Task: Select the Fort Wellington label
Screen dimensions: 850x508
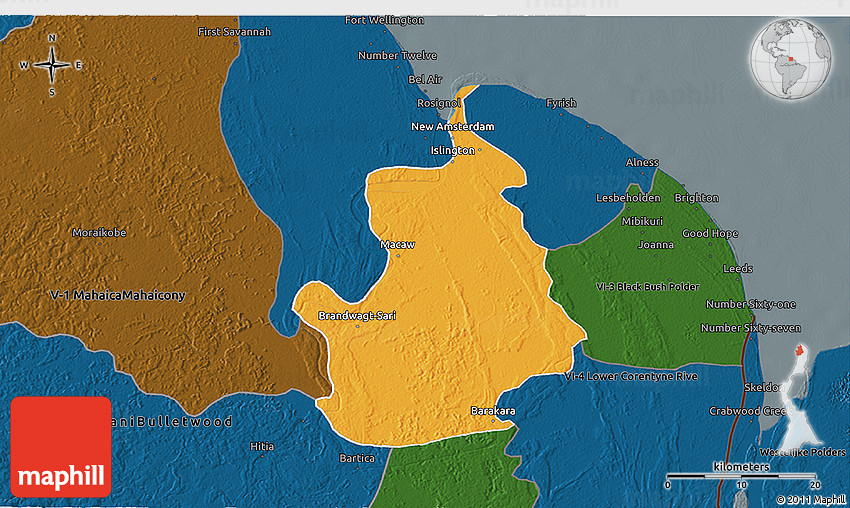Action: (384, 20)
